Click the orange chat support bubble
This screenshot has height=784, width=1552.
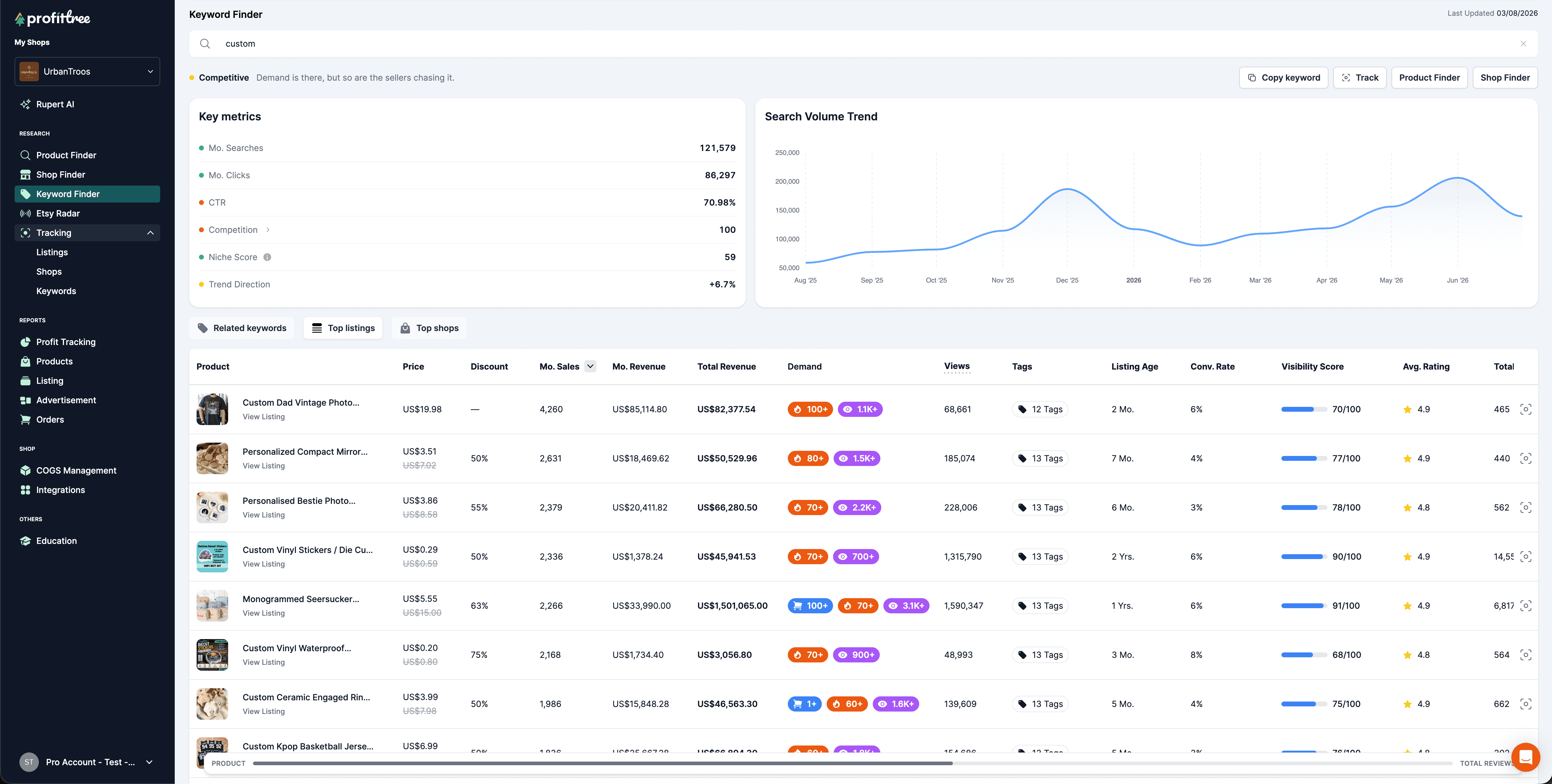point(1526,757)
